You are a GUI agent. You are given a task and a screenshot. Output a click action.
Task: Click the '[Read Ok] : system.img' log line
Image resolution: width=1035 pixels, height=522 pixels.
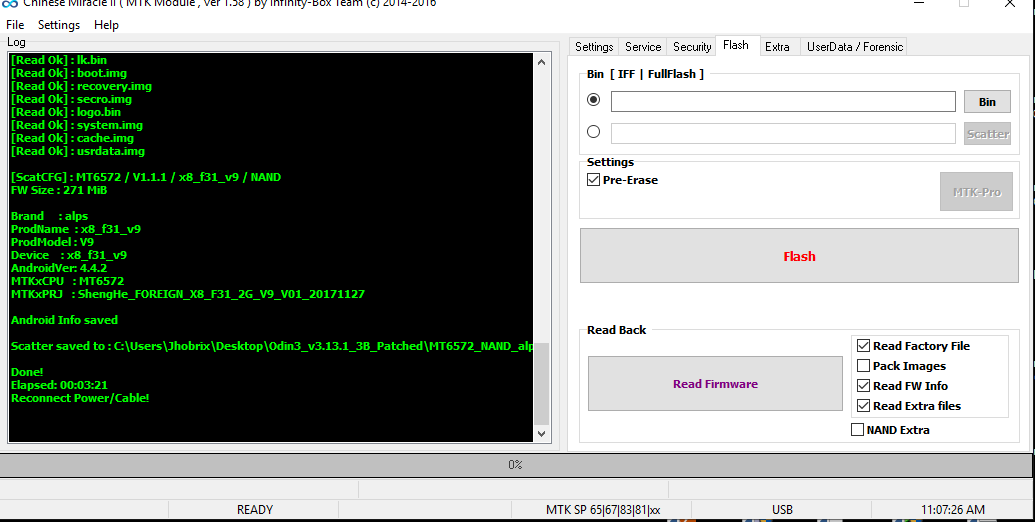coord(77,125)
